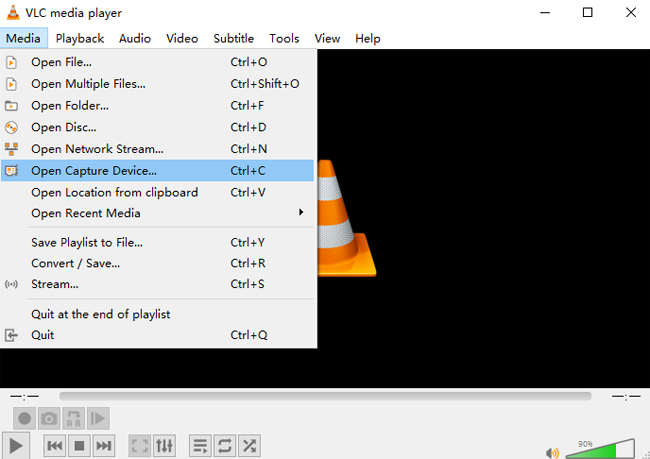
Task: Click the VLC cone title bar icon
Action: click(x=13, y=12)
